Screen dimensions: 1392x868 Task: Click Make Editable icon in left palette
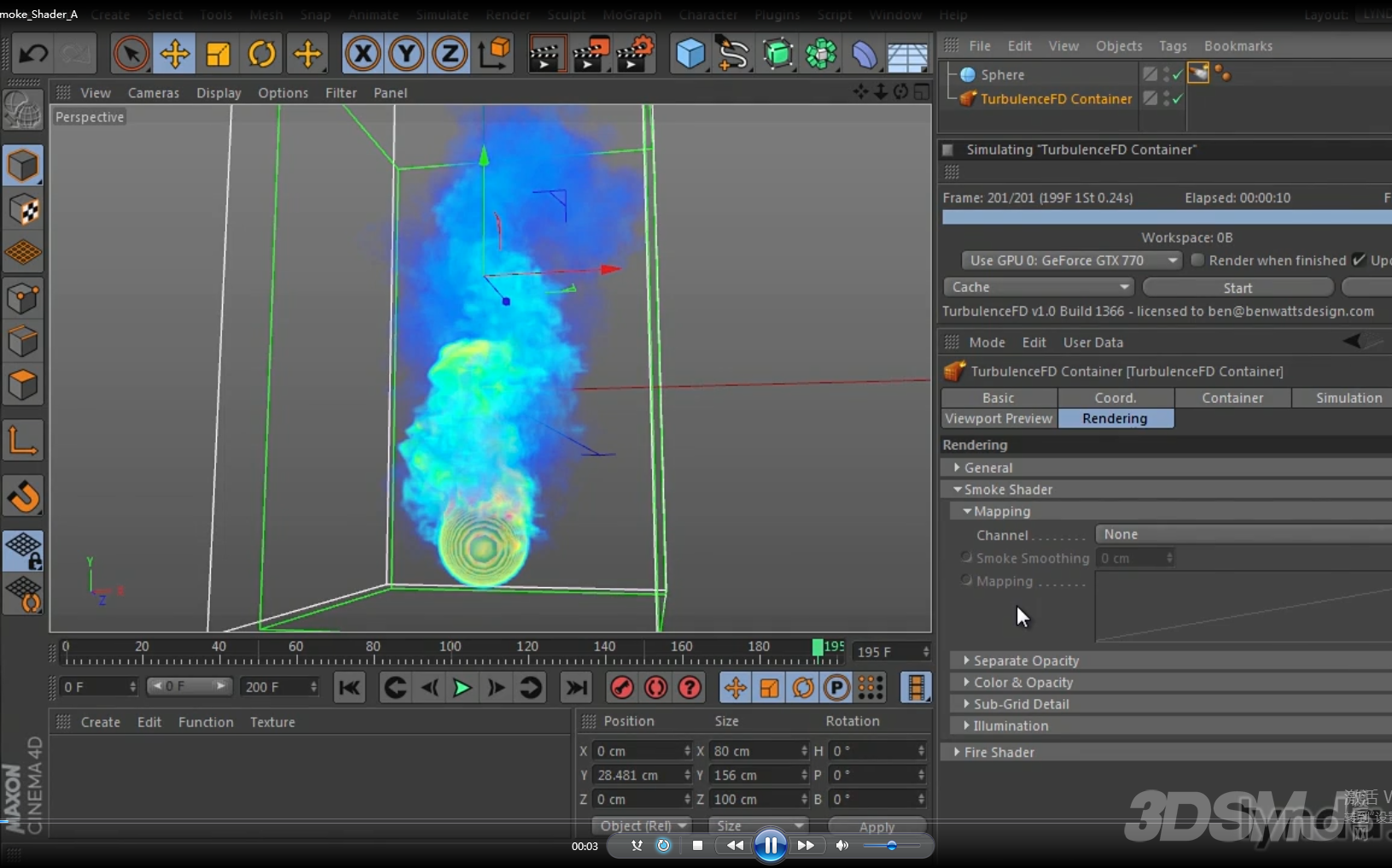click(x=23, y=109)
